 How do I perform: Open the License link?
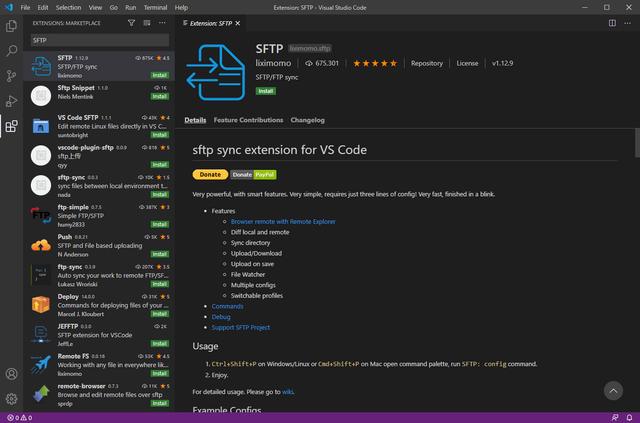tap(467, 63)
